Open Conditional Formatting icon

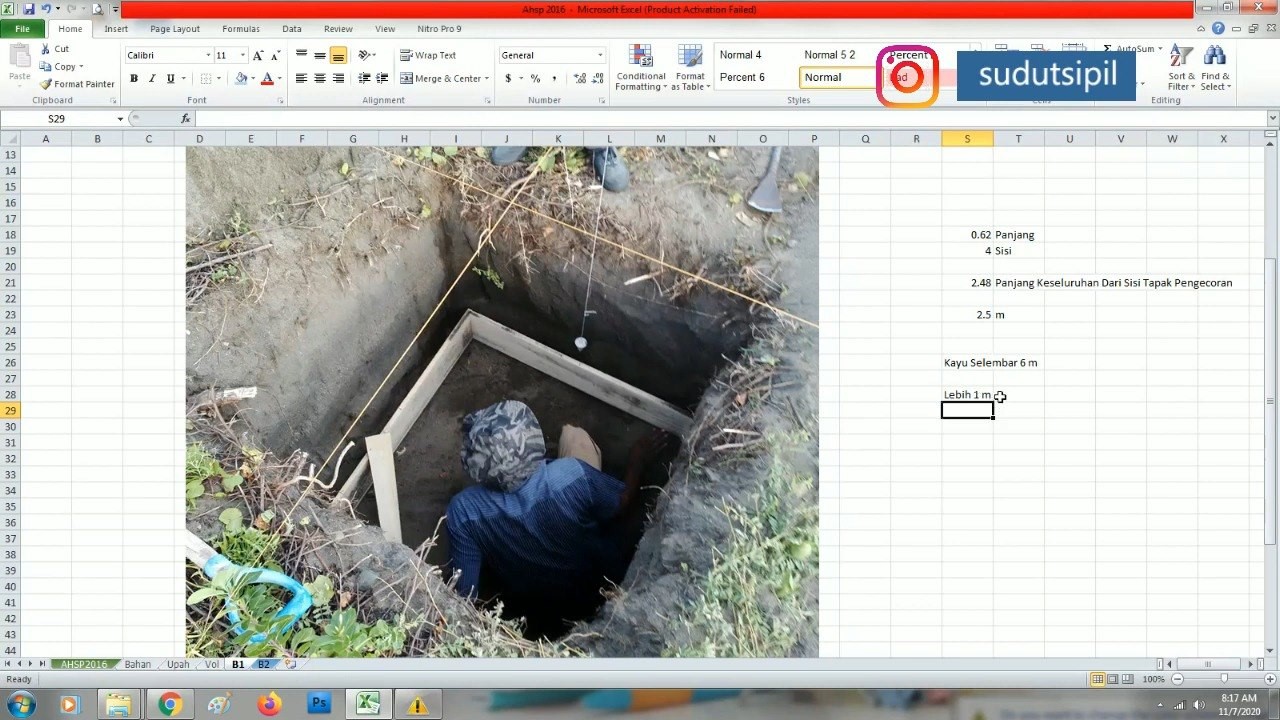[x=641, y=57]
